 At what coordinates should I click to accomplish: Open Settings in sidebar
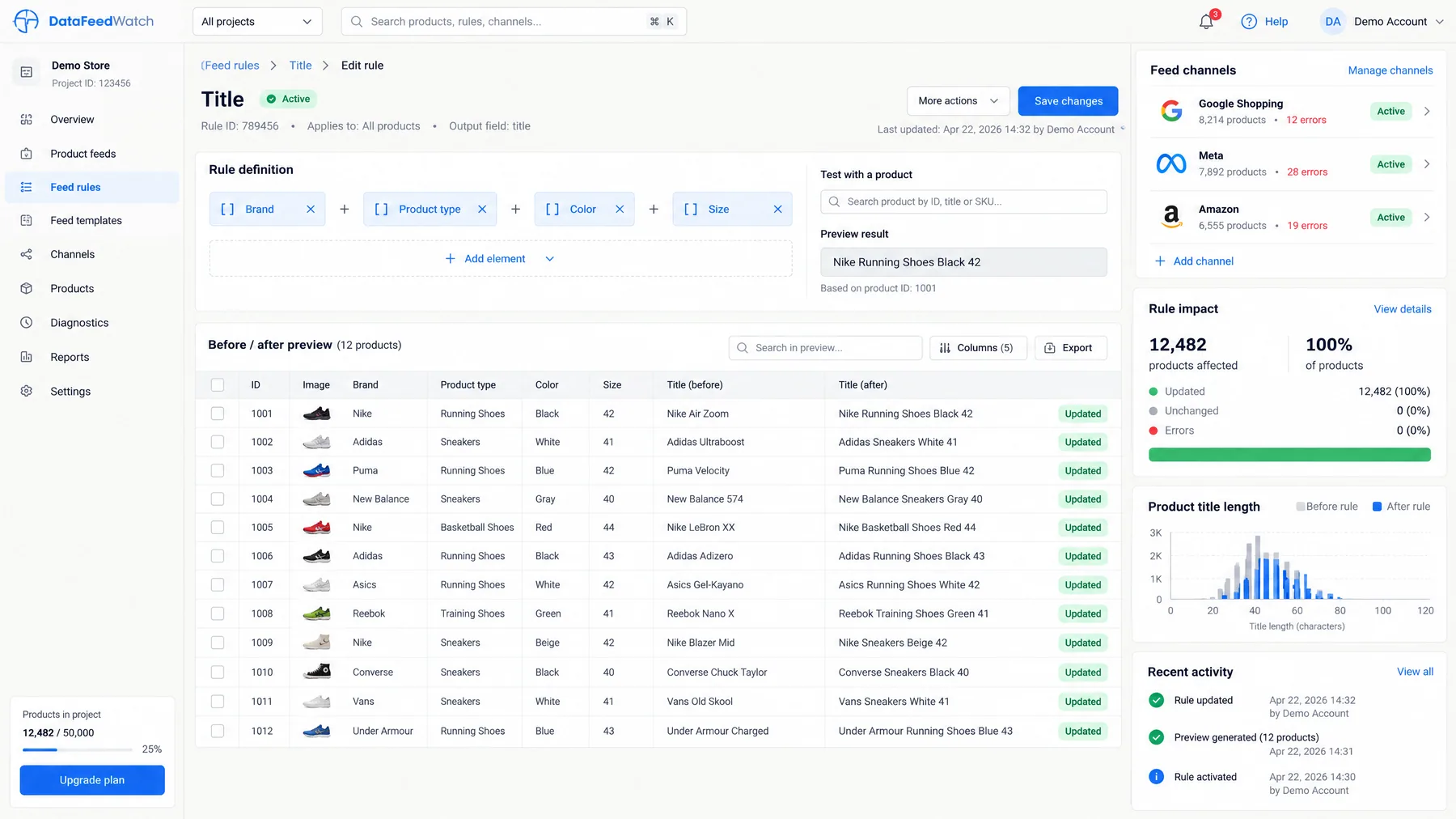click(92, 392)
